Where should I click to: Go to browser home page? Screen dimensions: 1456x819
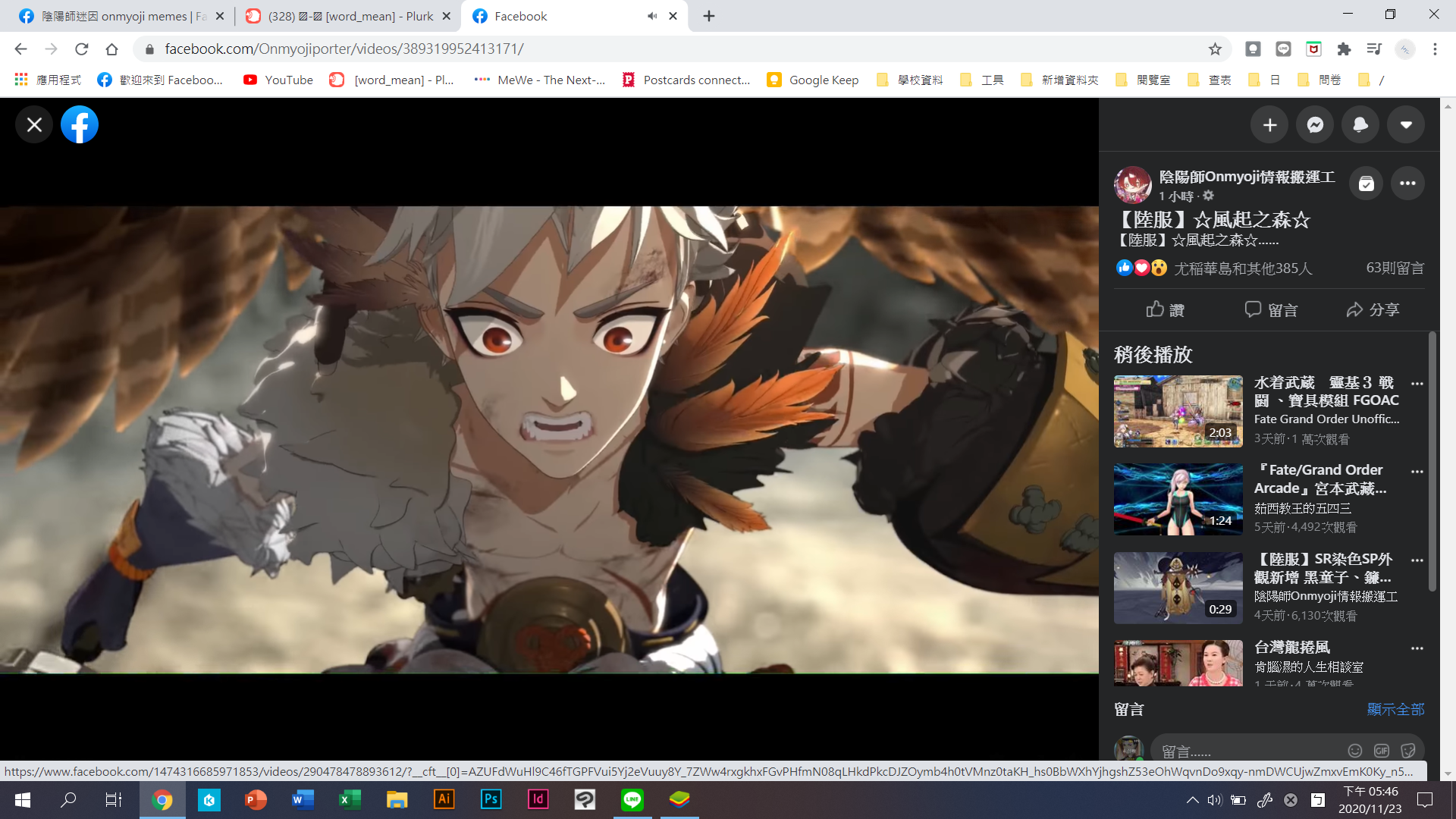[x=111, y=49]
